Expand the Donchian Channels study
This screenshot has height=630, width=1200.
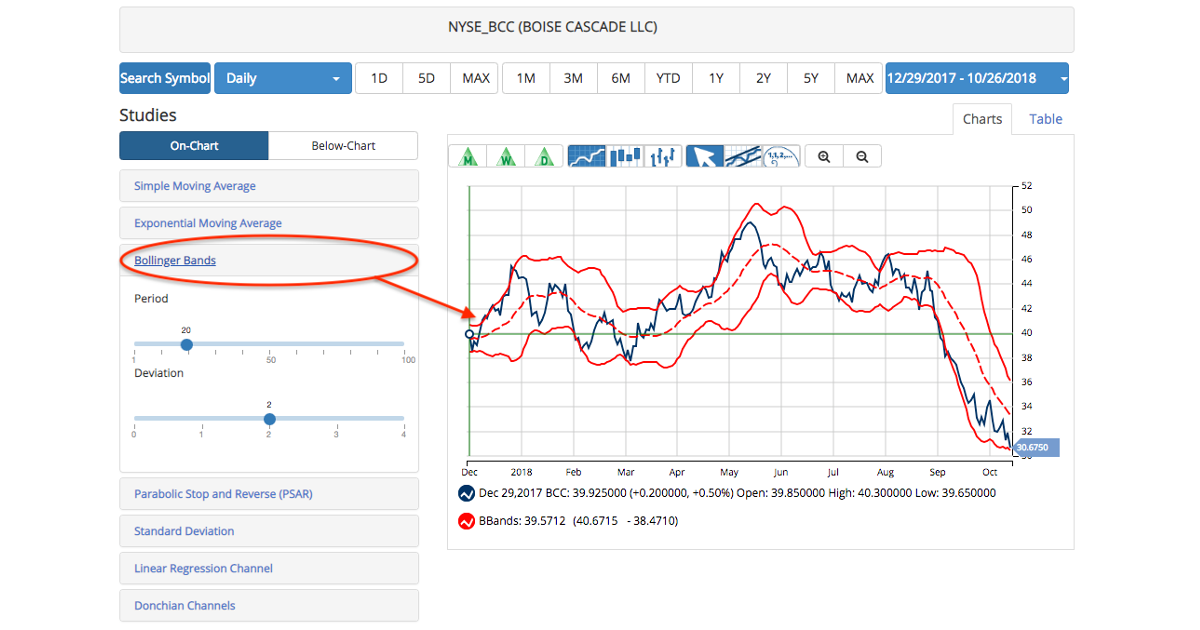click(268, 605)
